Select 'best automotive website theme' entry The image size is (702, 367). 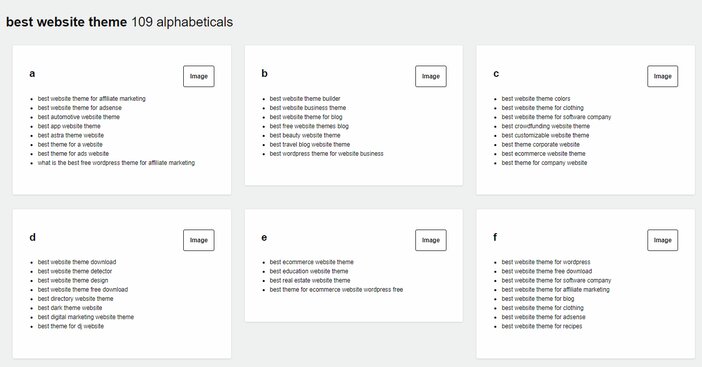[x=78, y=117]
